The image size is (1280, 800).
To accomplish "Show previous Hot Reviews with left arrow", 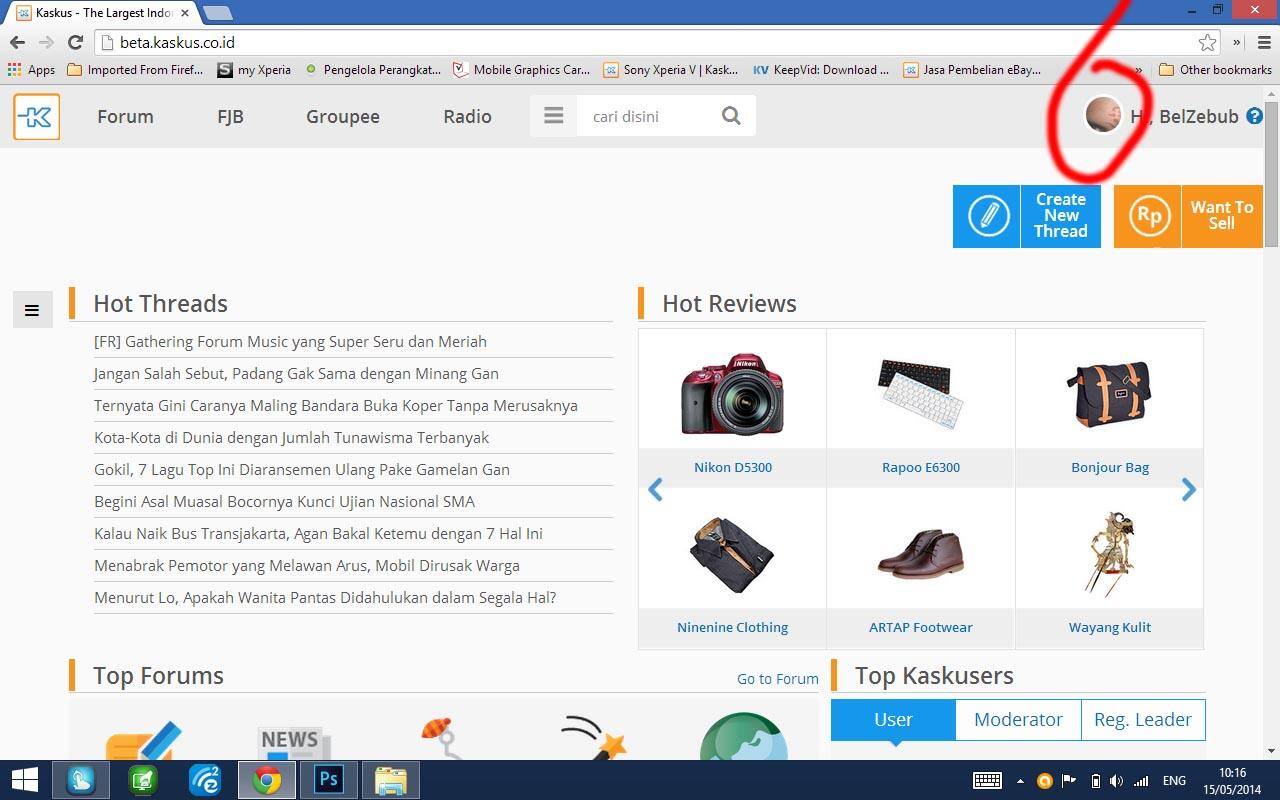I will click(655, 489).
